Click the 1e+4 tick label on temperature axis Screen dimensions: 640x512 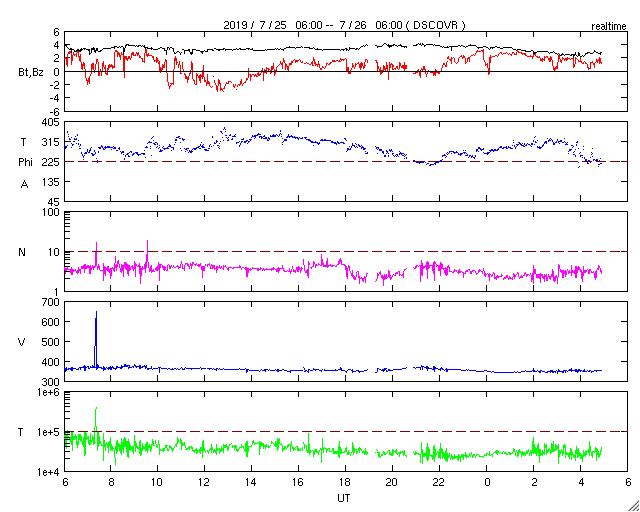48,472
